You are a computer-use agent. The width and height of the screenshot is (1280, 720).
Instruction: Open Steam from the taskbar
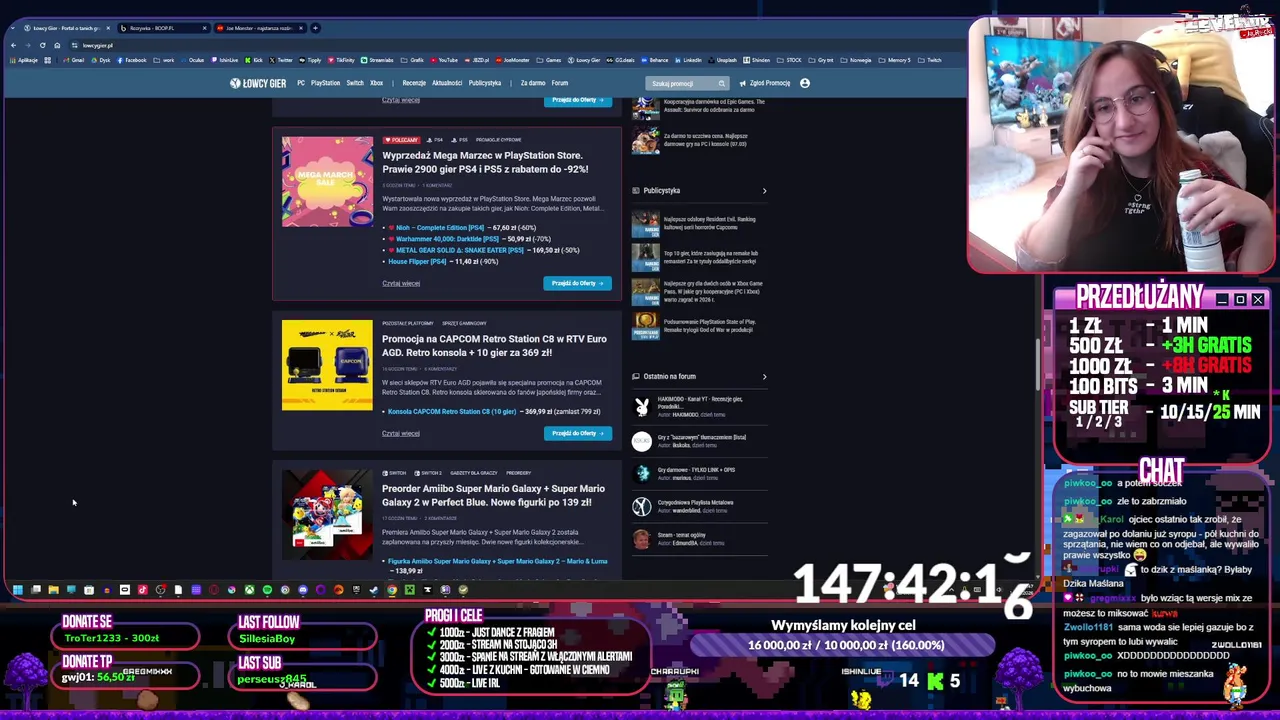(x=373, y=590)
